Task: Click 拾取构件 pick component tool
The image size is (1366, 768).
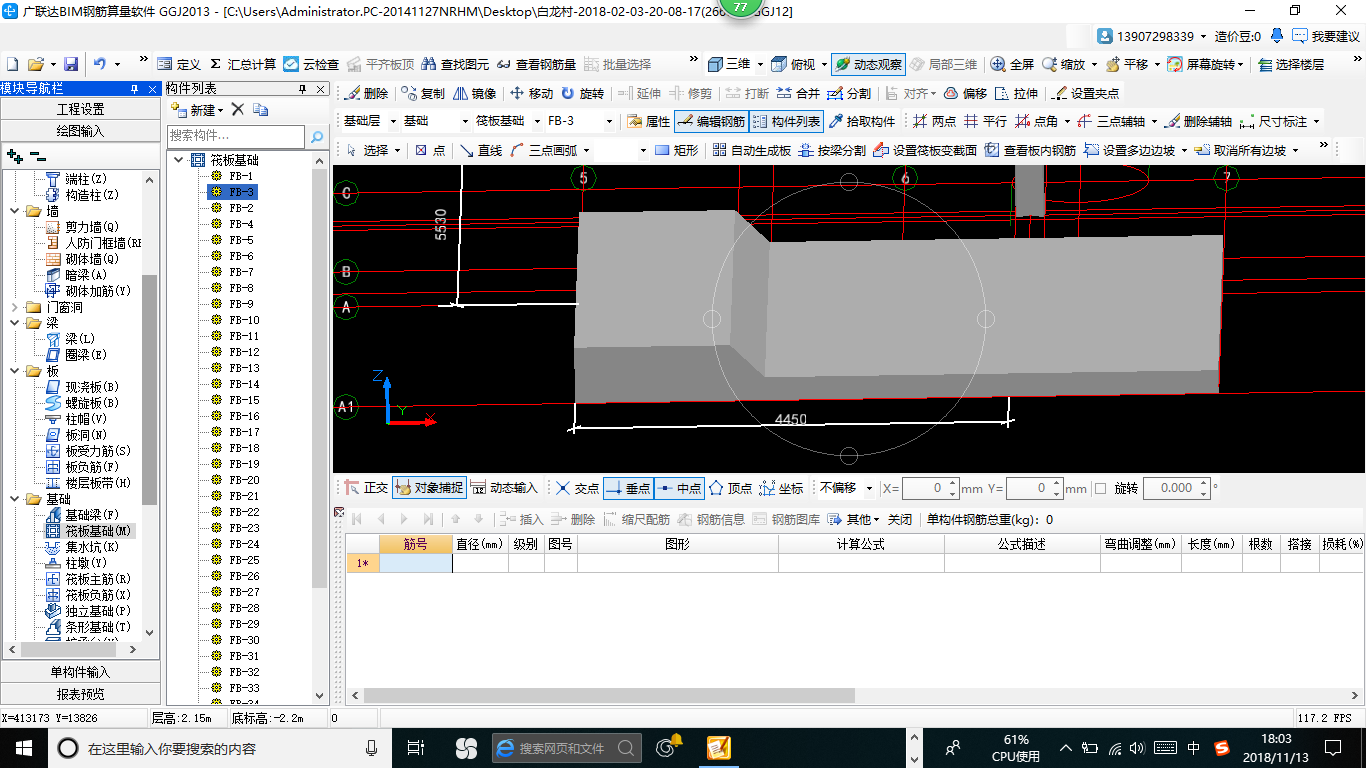Action: click(x=862, y=121)
